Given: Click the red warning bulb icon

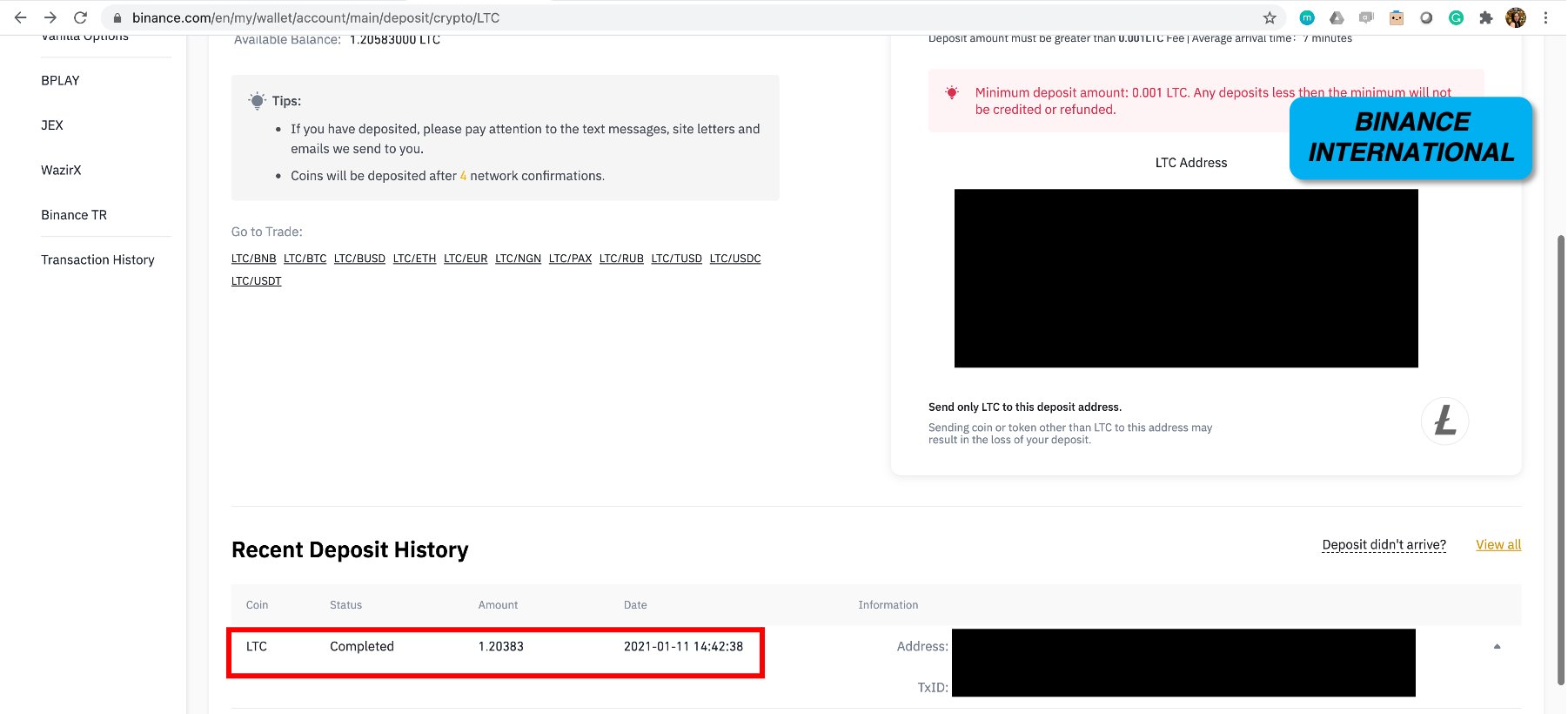Looking at the screenshot, I should pos(952,92).
